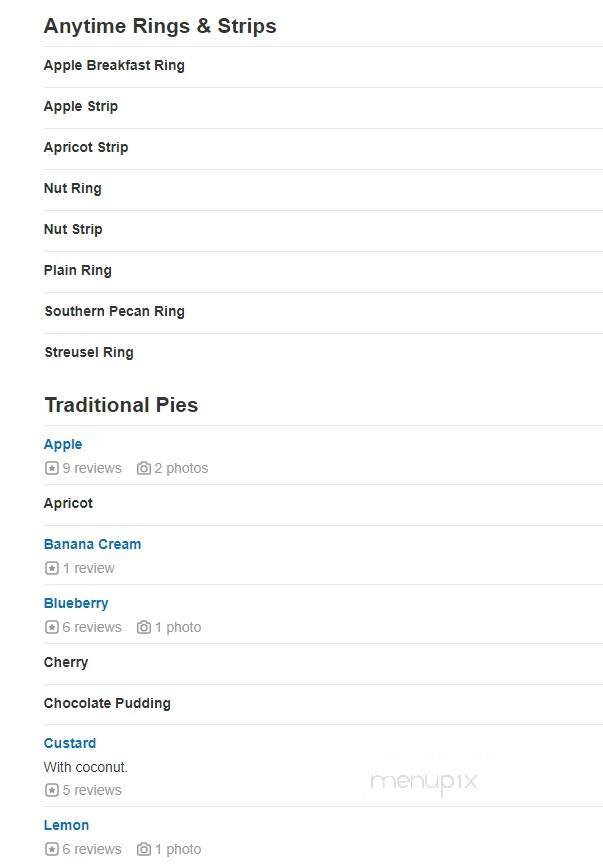Image resolution: width=603 pixels, height=864 pixels.
Task: View Apple's 9 reviews label
Action: click(90, 468)
